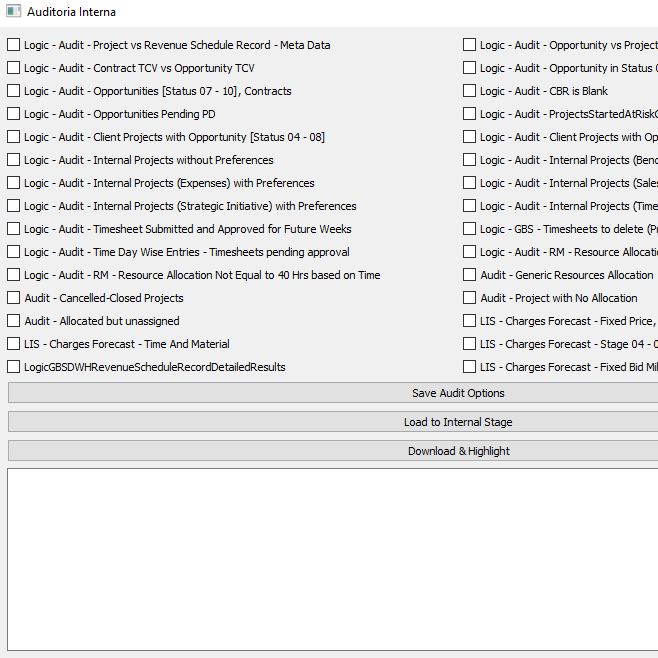Toggle Internal Projects (Strategic Initiative) with Preferences
The width and height of the screenshot is (658, 658).
coord(14,206)
